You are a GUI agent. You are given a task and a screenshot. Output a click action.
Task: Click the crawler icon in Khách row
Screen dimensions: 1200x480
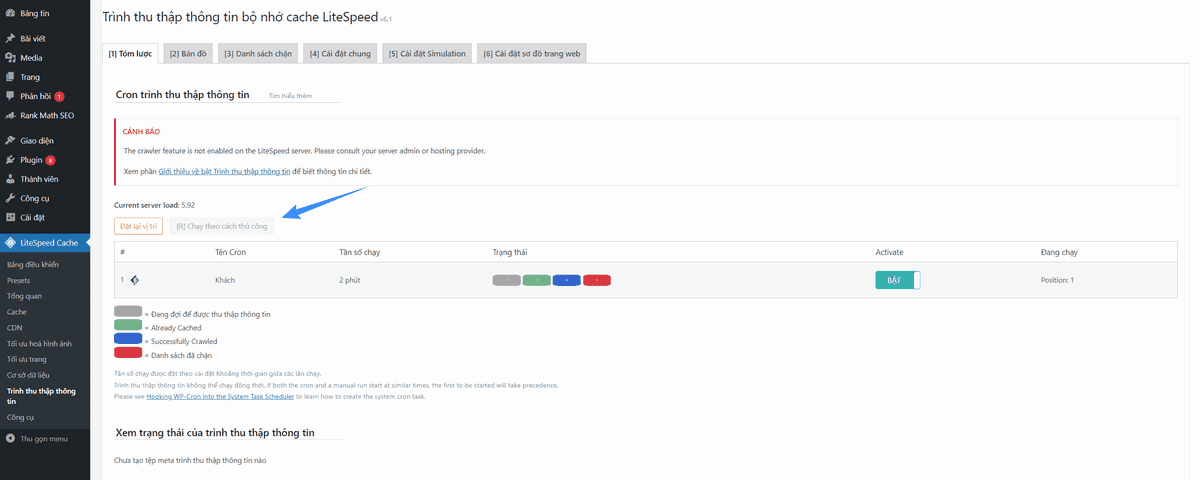pos(134,280)
